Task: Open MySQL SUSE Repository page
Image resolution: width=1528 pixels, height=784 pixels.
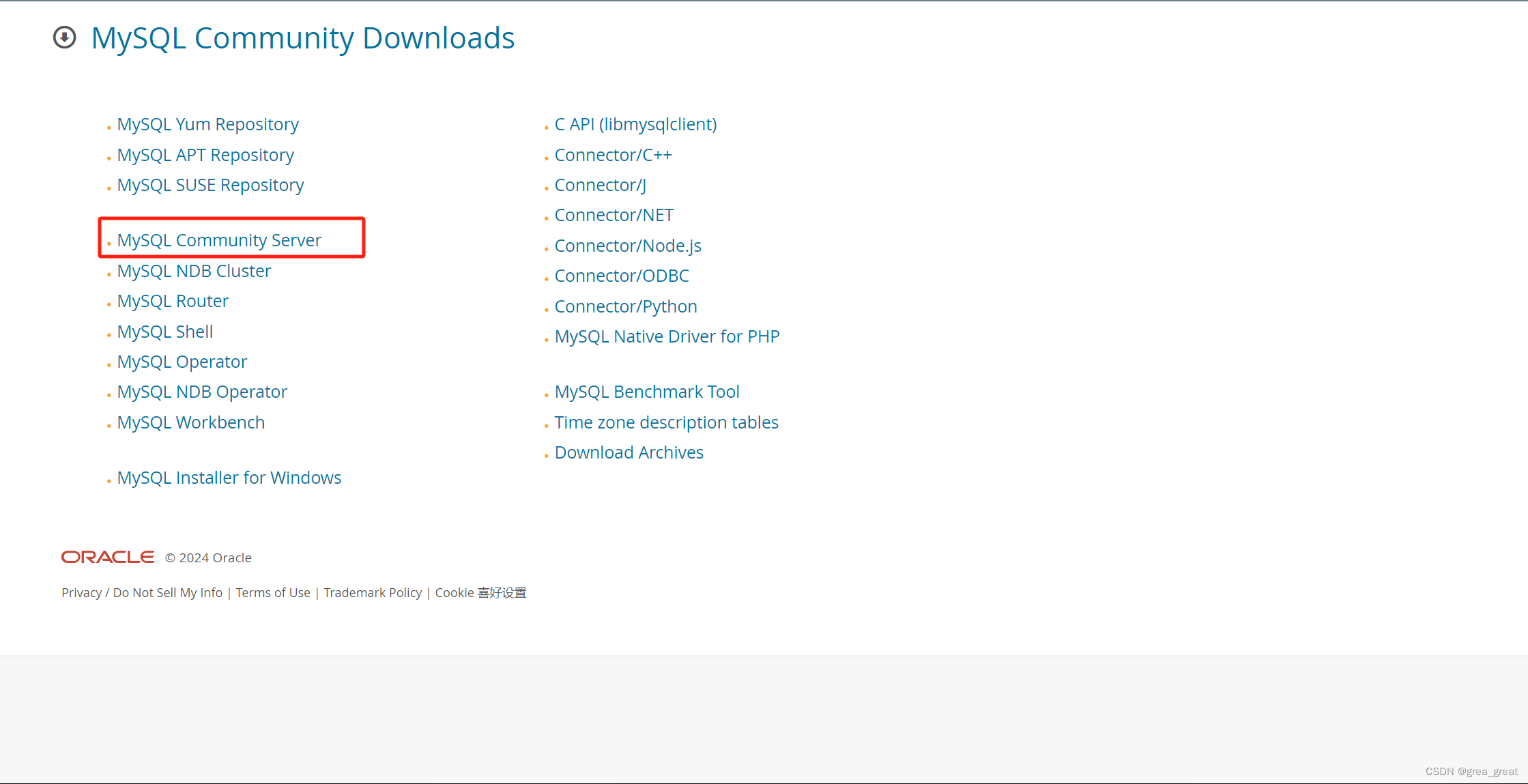Action: (211, 185)
